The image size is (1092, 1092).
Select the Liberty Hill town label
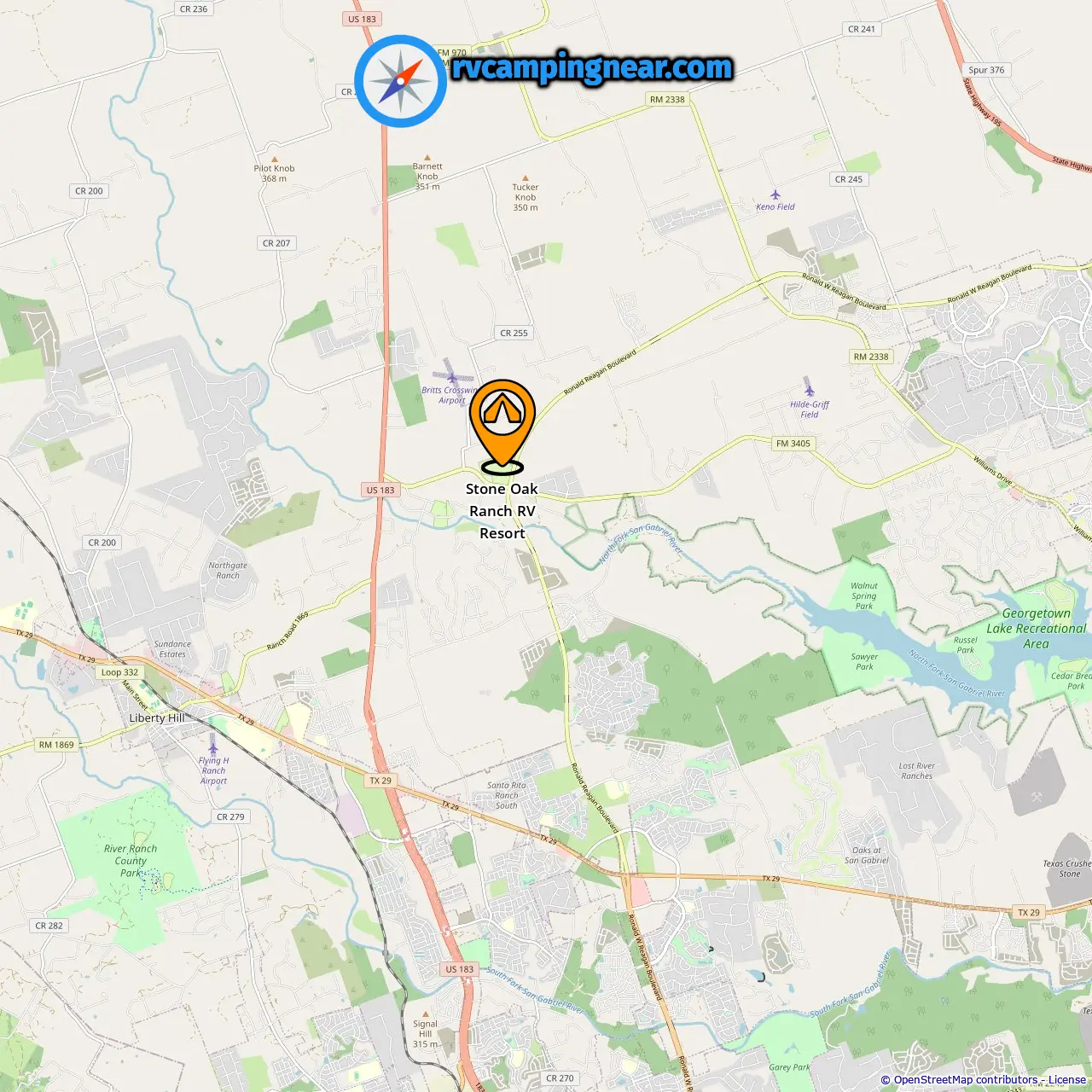click(157, 718)
